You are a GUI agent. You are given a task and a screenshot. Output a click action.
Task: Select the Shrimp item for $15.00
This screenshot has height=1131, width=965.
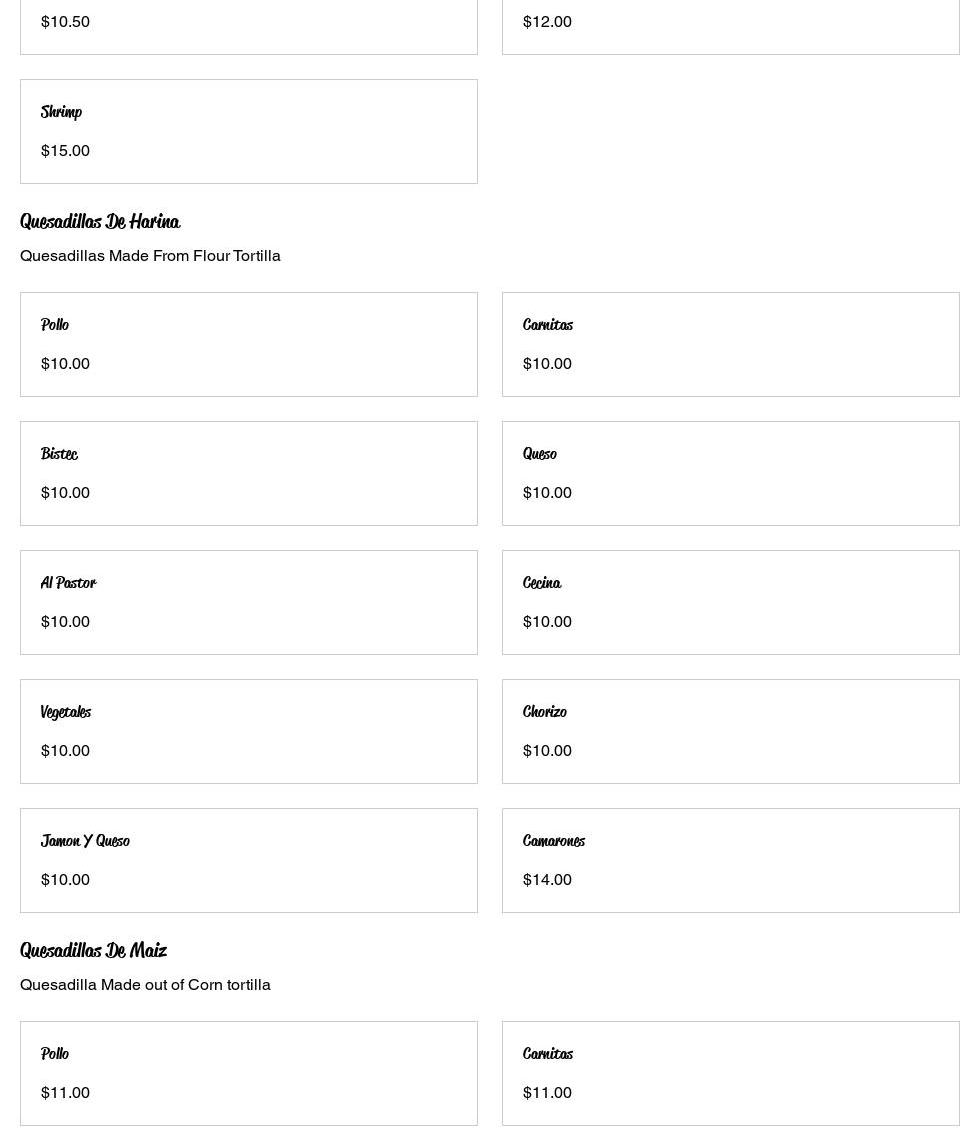point(248,131)
